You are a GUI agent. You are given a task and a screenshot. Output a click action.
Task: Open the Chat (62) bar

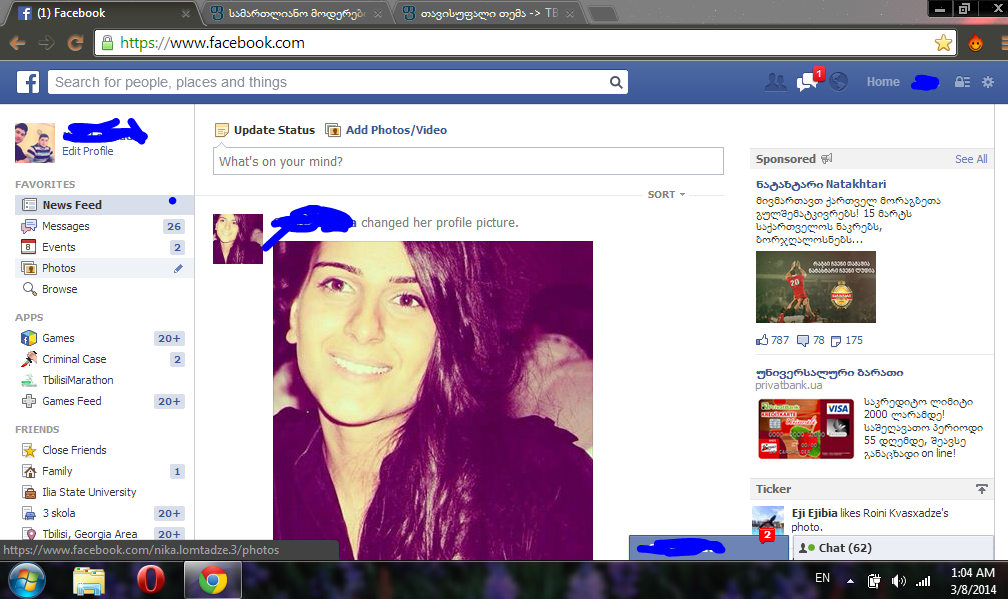pos(893,548)
